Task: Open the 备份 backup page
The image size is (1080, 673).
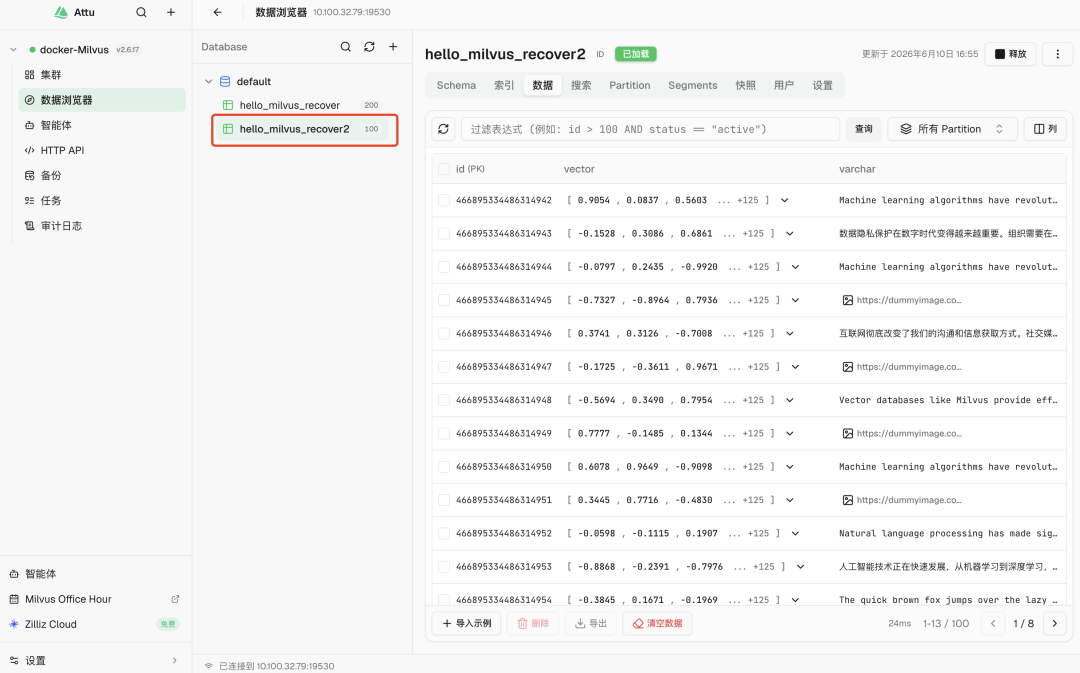Action: (x=102, y=176)
